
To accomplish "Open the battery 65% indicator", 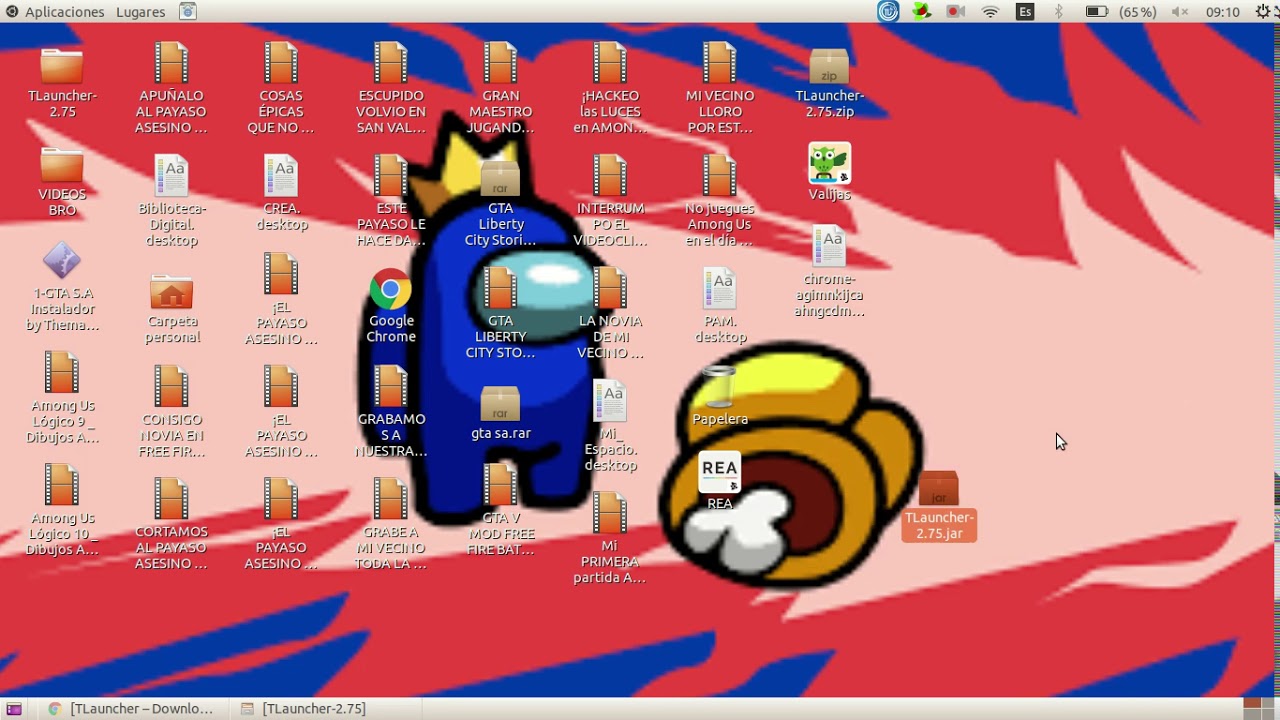I will pos(1121,12).
